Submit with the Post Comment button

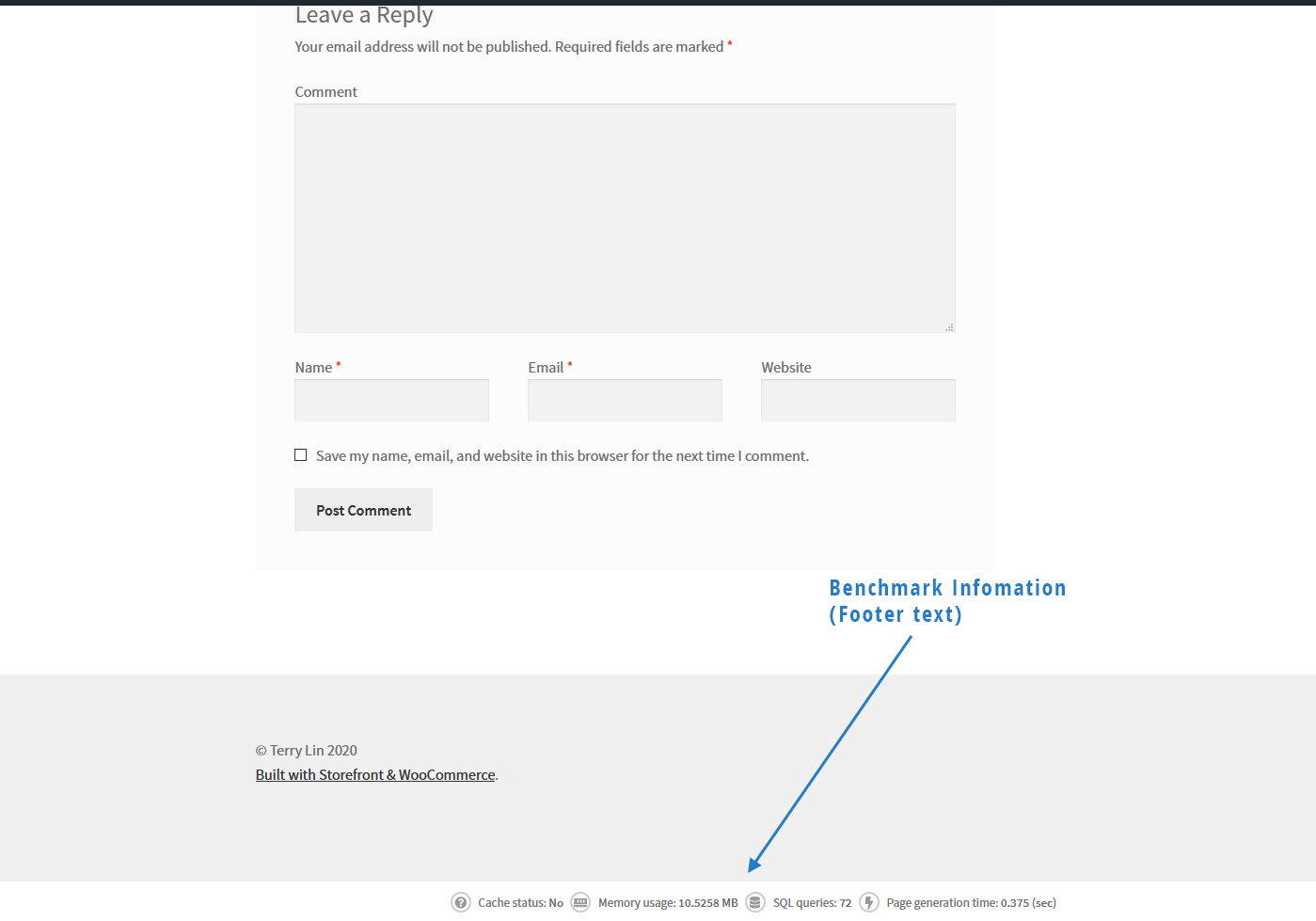click(363, 510)
